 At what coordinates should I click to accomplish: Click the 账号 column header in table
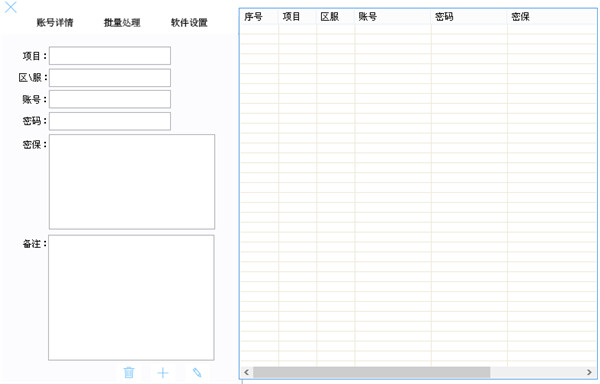[x=393, y=16]
